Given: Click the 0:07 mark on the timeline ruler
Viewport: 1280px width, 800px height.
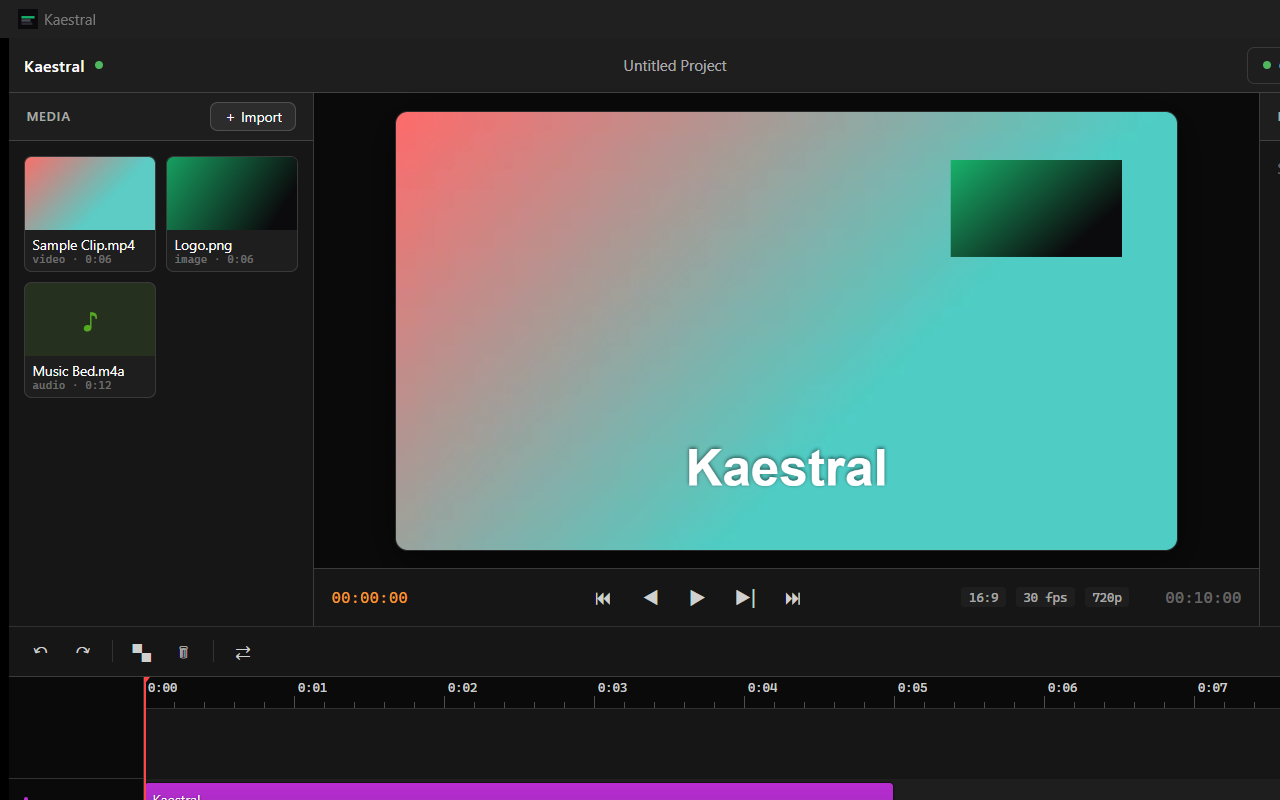Looking at the screenshot, I should pyautogui.click(x=1212, y=688).
